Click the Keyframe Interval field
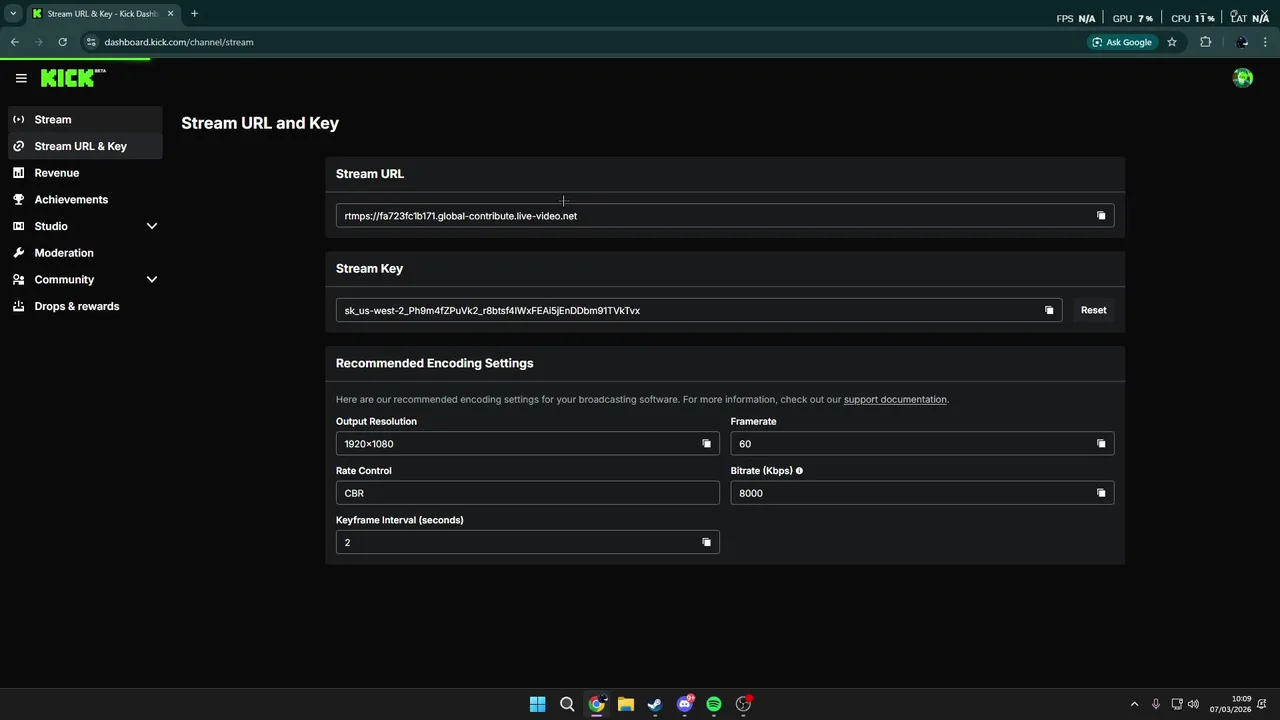Image resolution: width=1280 pixels, height=720 pixels. (x=527, y=542)
